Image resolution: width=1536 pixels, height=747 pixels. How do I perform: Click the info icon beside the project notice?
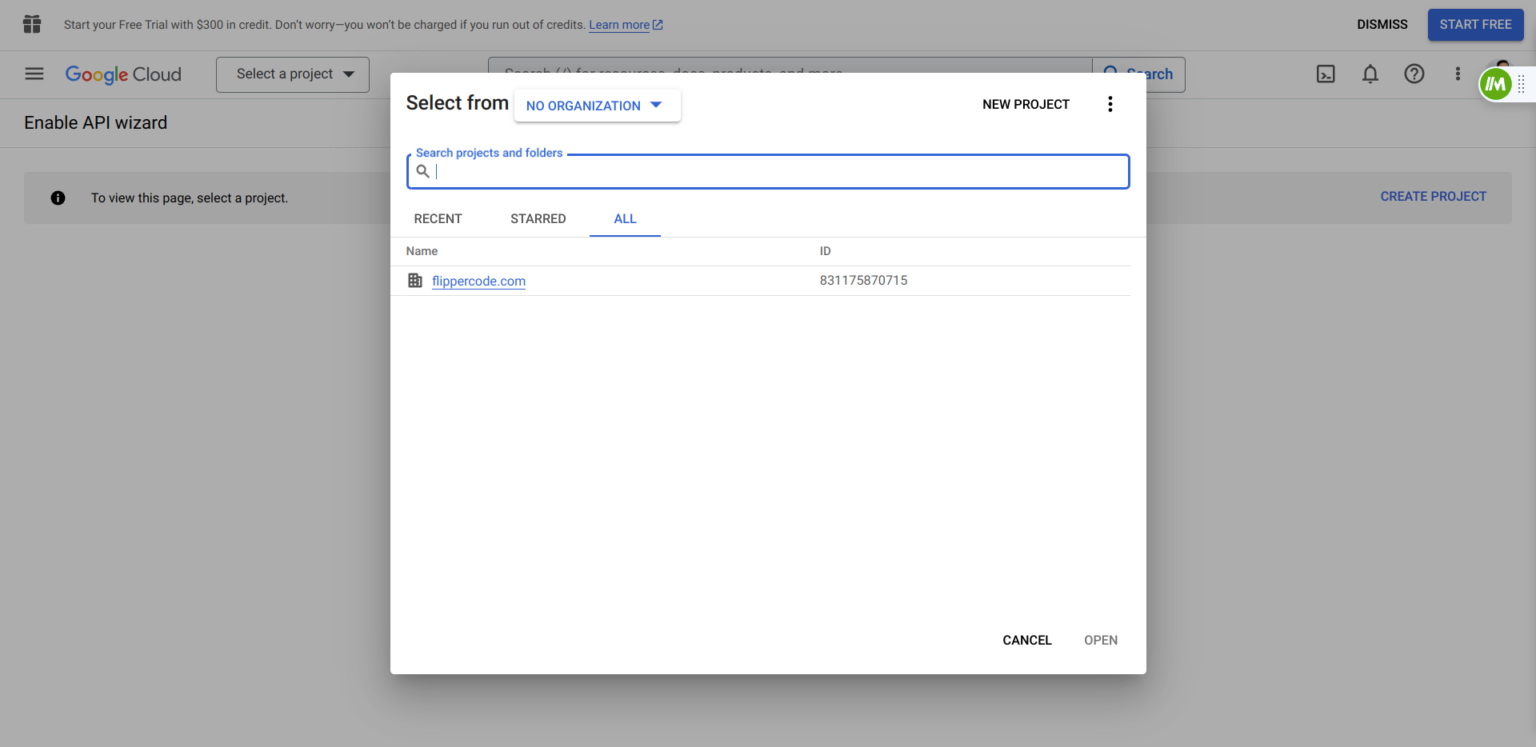point(57,197)
